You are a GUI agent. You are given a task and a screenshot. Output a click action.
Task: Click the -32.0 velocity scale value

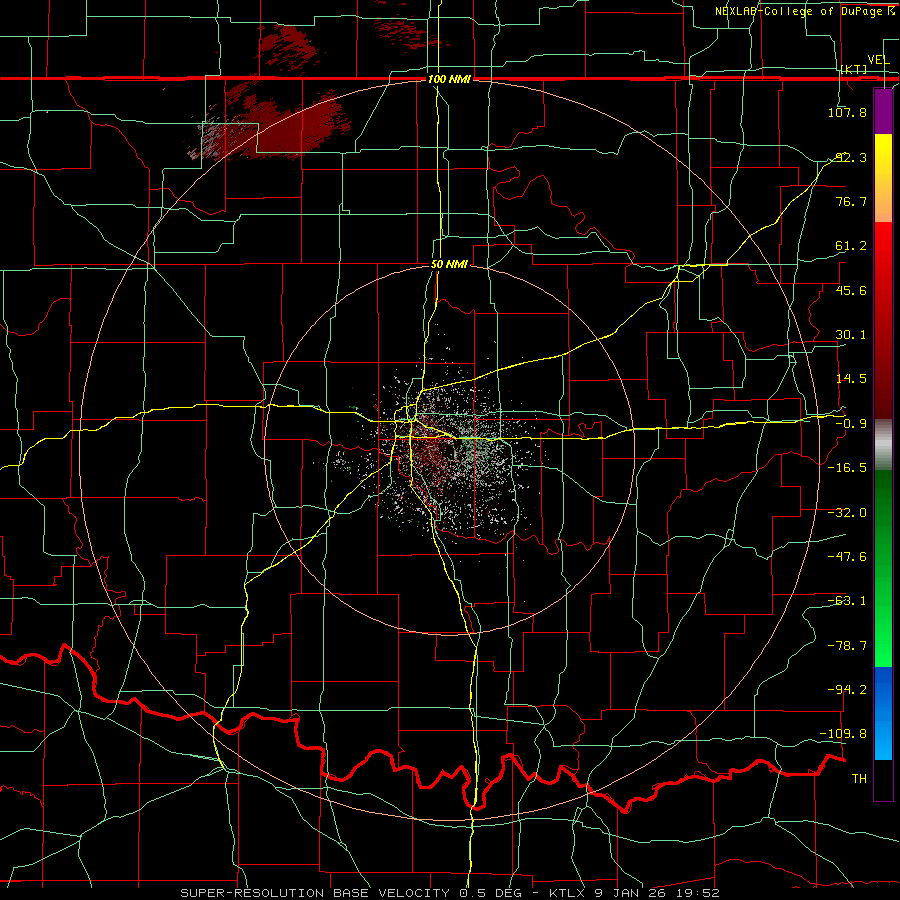click(x=847, y=513)
